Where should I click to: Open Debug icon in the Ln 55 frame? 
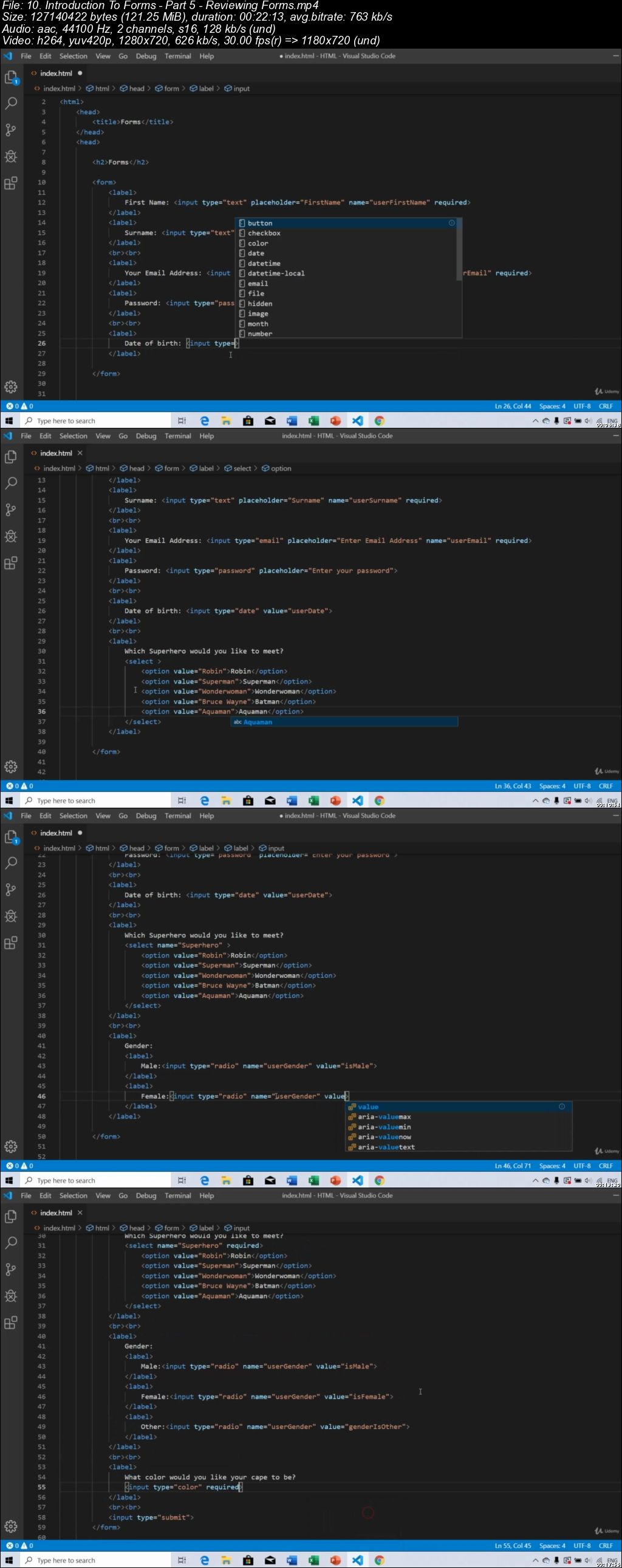11,1296
